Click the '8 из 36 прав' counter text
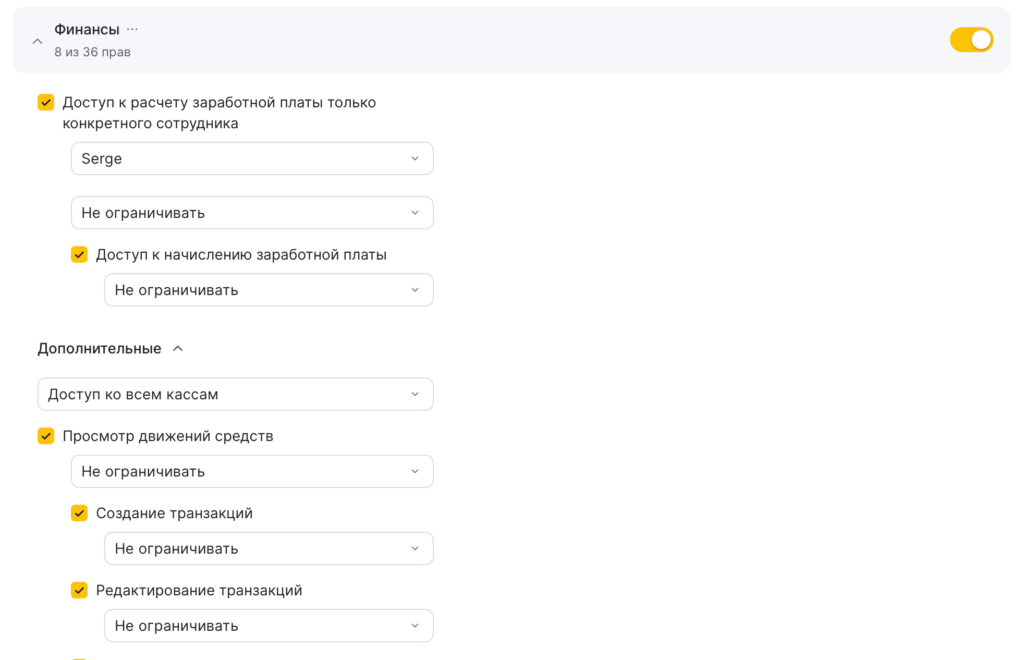Screen dimensions: 1024x660 point(92,52)
